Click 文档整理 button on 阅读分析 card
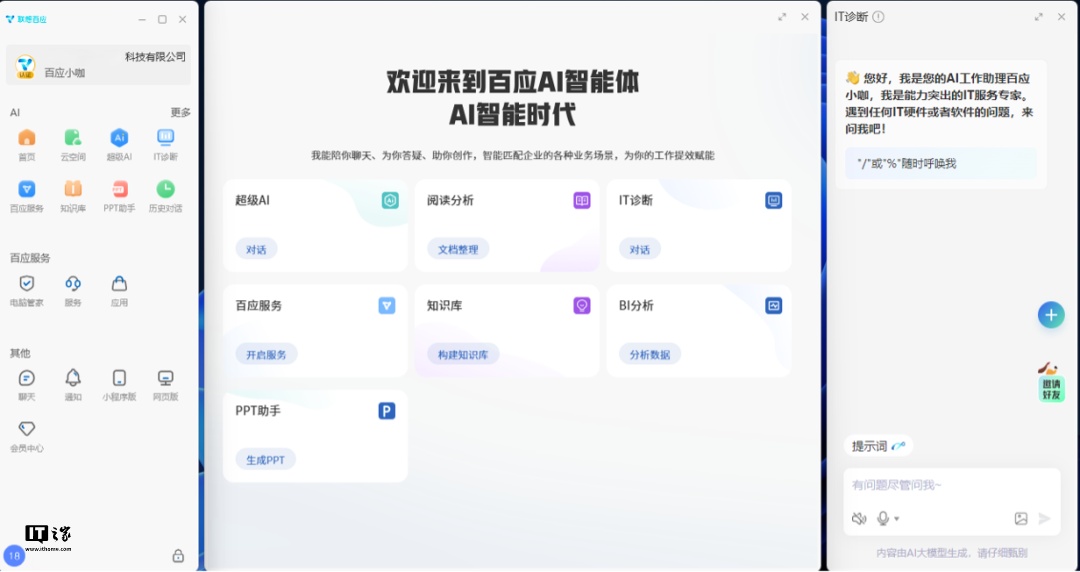 point(458,249)
